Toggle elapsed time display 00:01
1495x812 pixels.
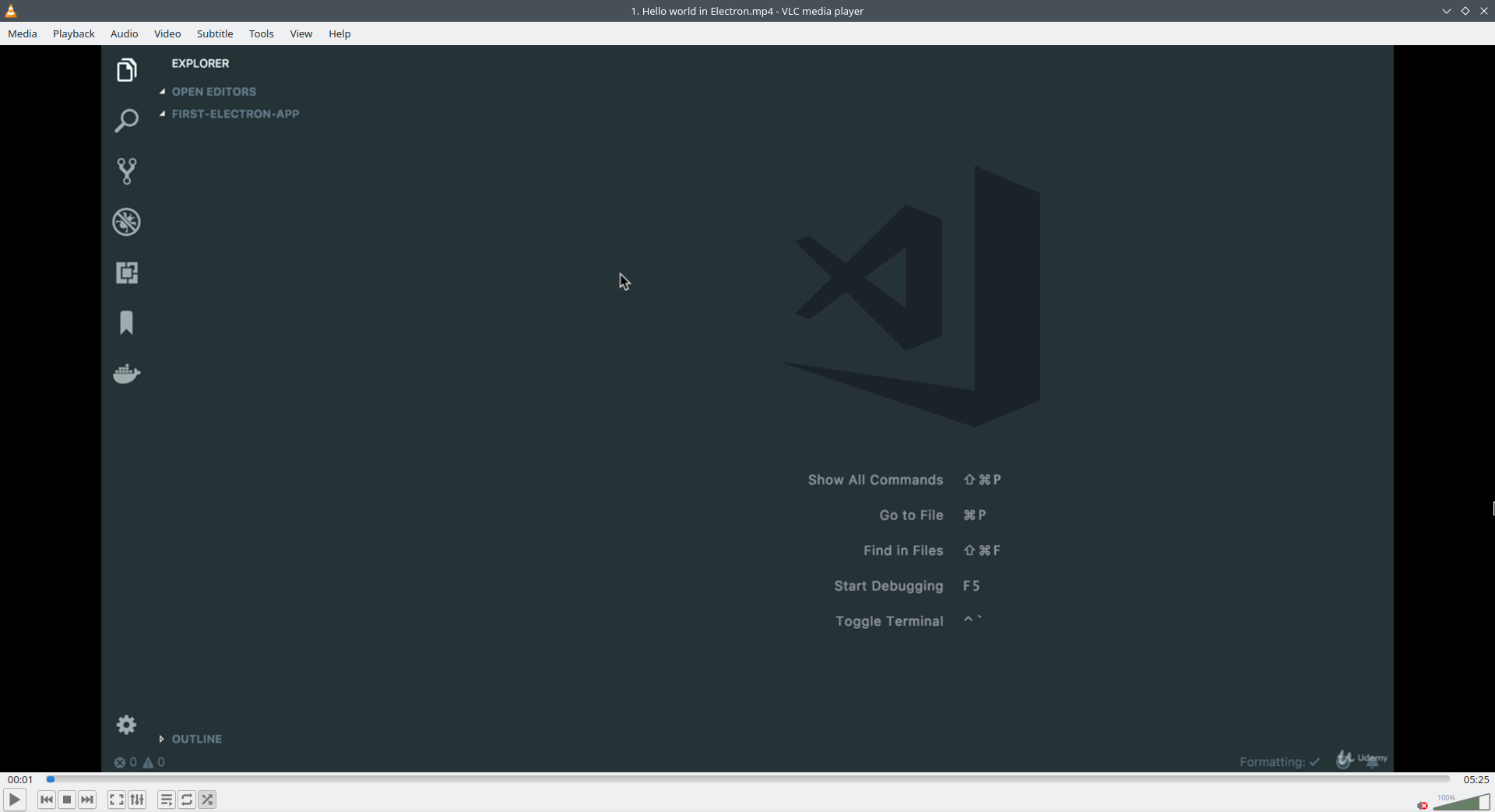click(x=20, y=779)
